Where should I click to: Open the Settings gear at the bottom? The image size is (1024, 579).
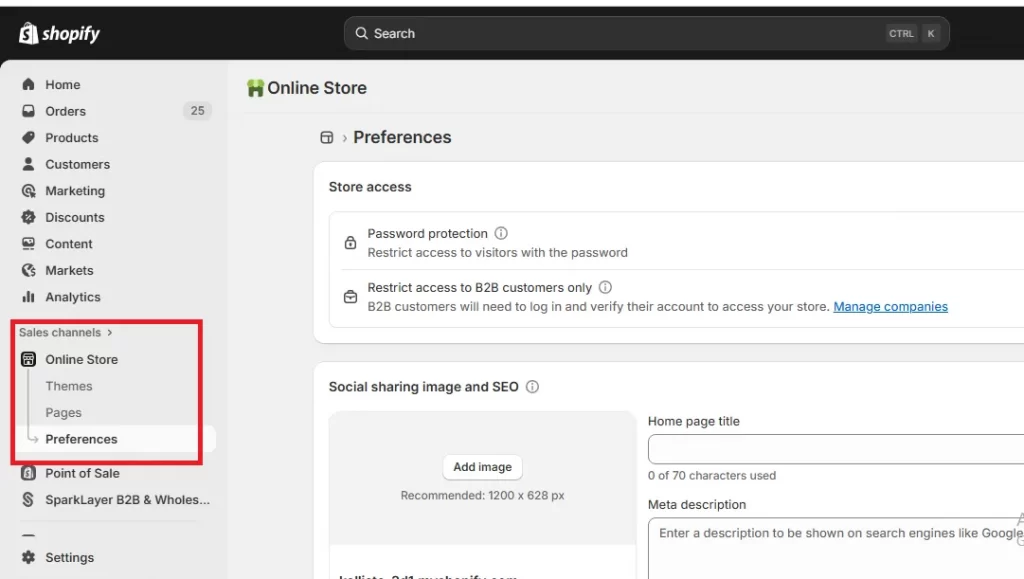29,557
